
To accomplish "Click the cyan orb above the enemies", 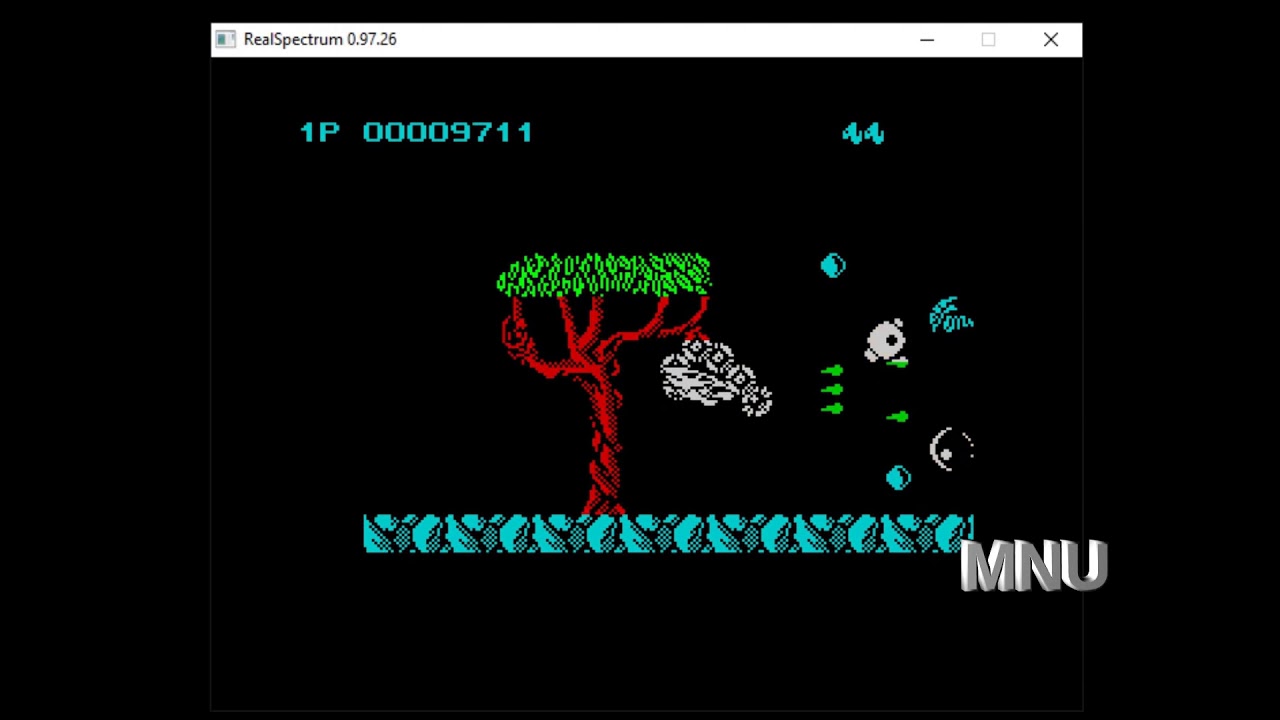I will (833, 265).
